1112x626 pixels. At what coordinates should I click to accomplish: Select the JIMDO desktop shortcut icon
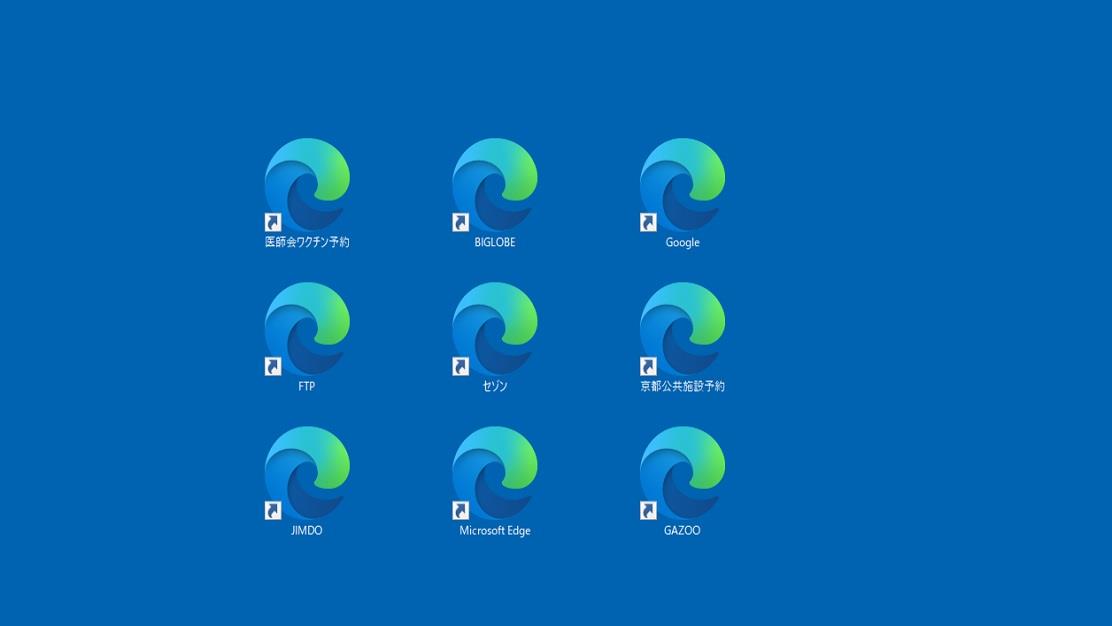coord(307,473)
